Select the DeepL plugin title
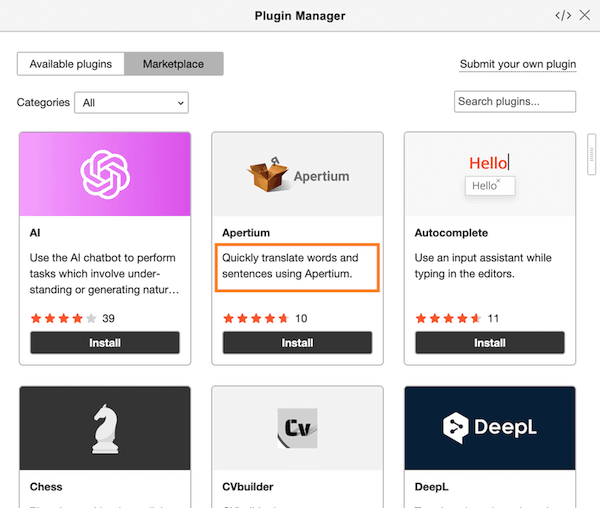600x508 pixels. point(432,487)
